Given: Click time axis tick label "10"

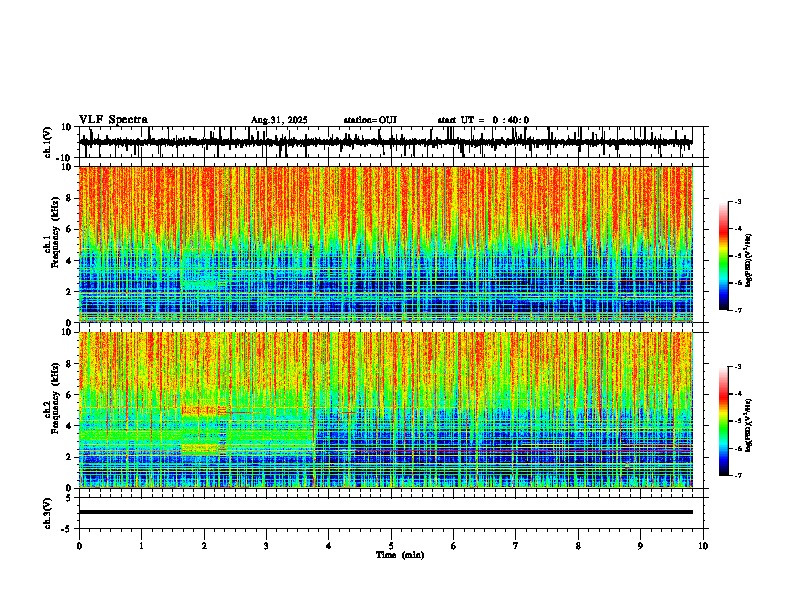Looking at the screenshot, I should click(703, 546).
